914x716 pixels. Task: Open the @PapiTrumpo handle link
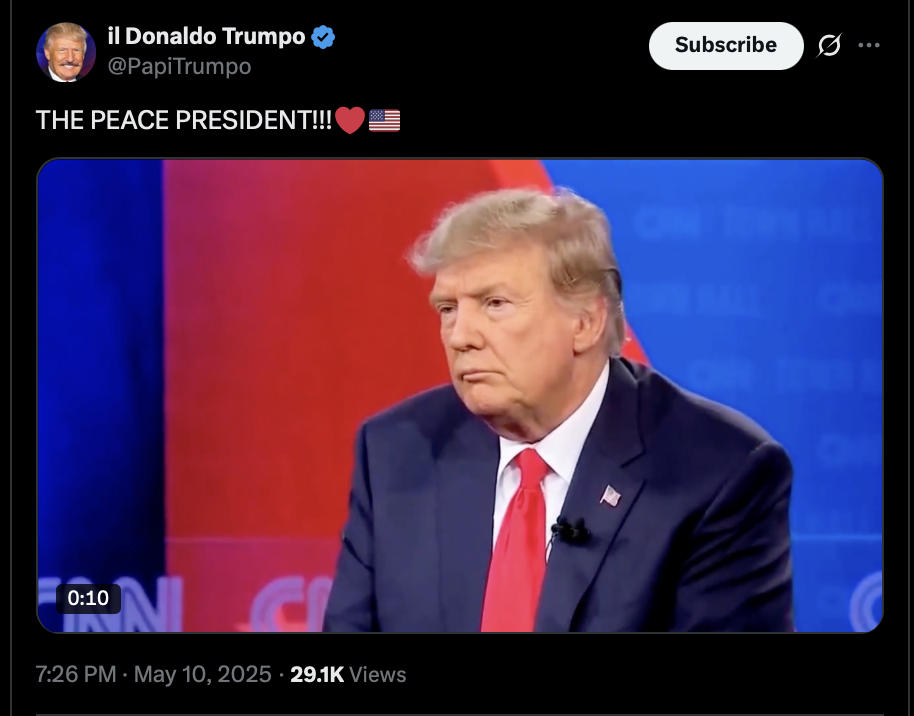pos(180,66)
